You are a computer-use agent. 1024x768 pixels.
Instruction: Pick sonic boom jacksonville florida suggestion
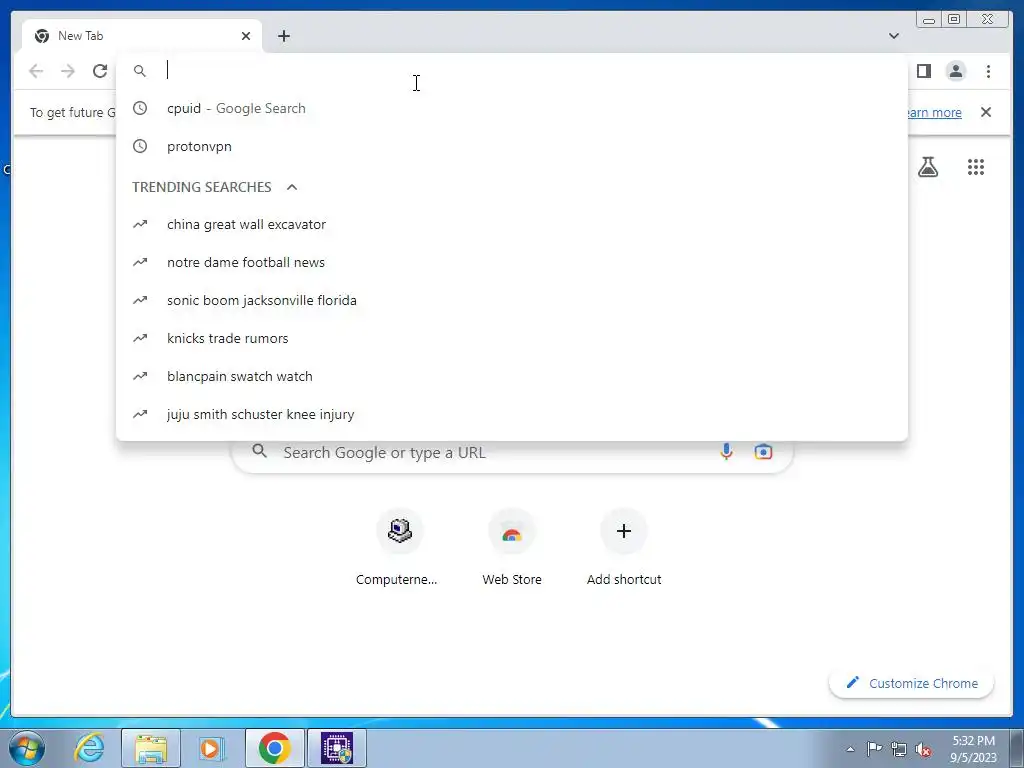click(511, 300)
